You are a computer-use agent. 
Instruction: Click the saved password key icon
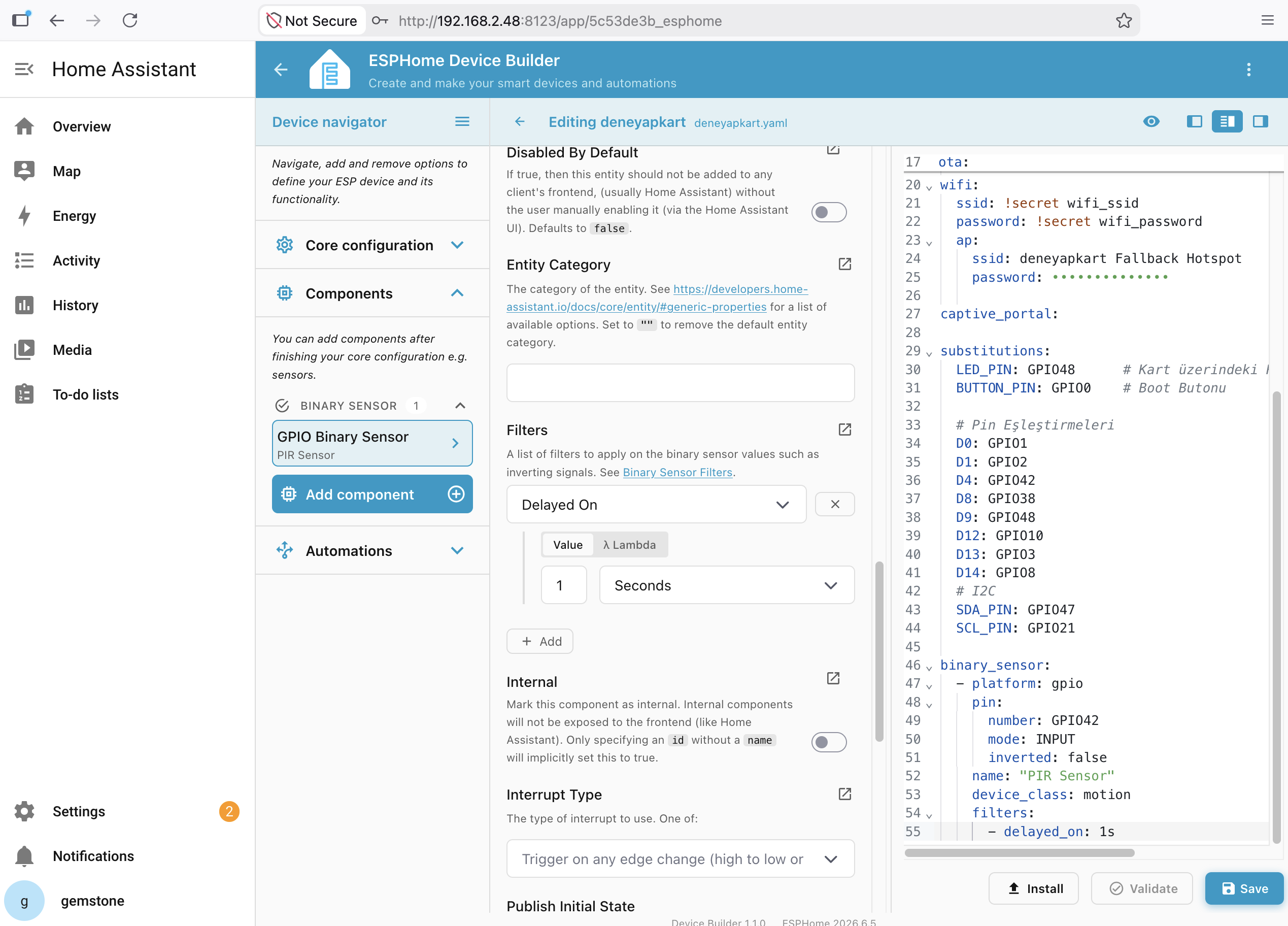[x=380, y=21]
